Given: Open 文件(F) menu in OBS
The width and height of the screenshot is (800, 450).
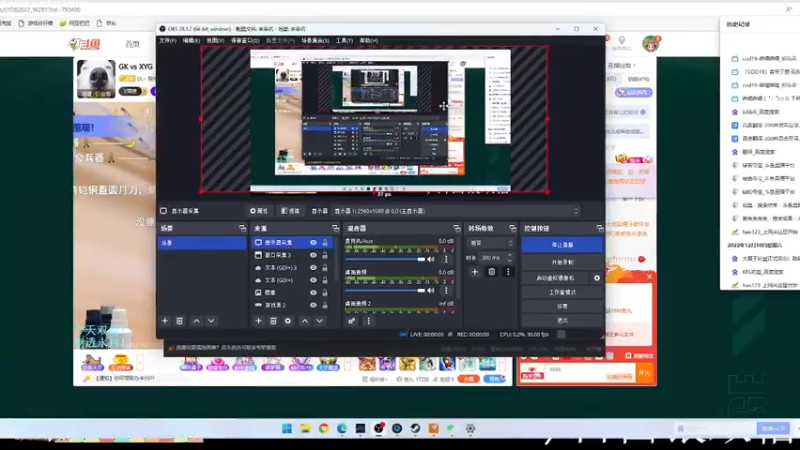Looking at the screenshot, I should point(167,40).
